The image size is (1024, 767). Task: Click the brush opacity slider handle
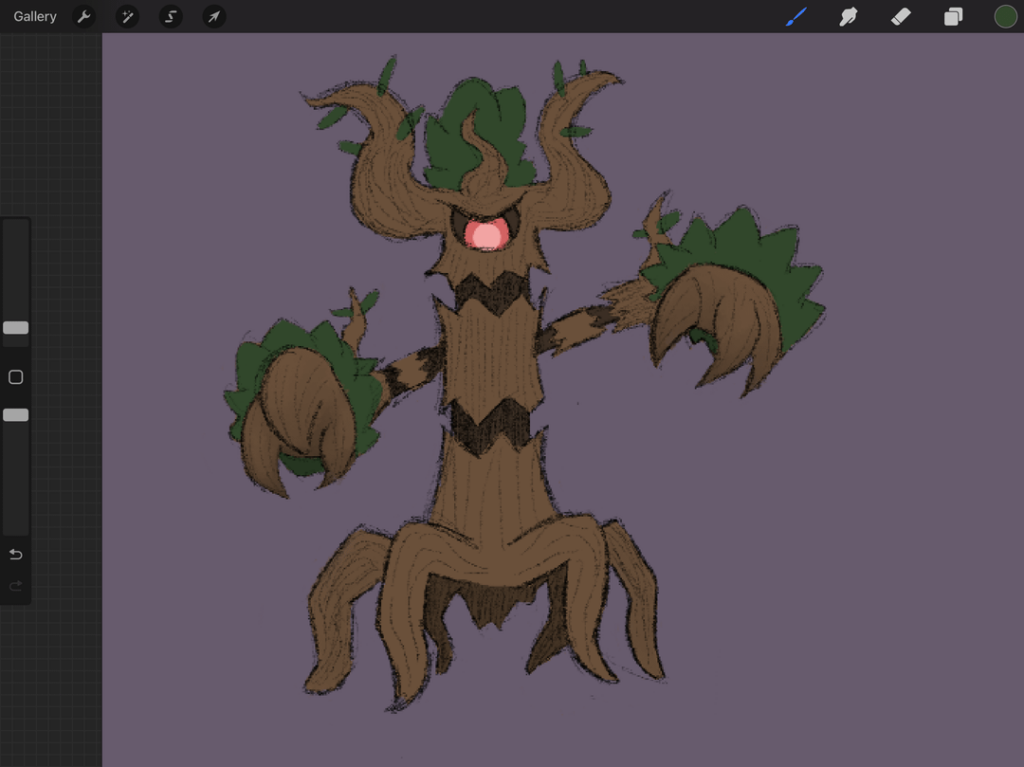[16, 415]
